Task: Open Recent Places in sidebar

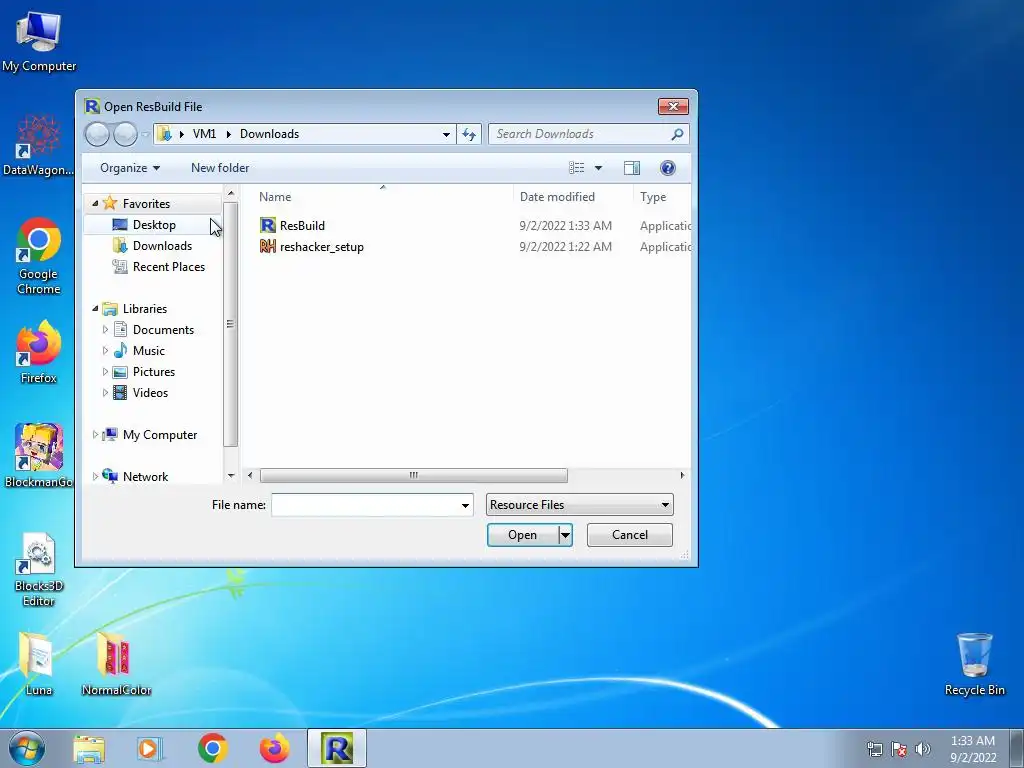Action: point(168,266)
